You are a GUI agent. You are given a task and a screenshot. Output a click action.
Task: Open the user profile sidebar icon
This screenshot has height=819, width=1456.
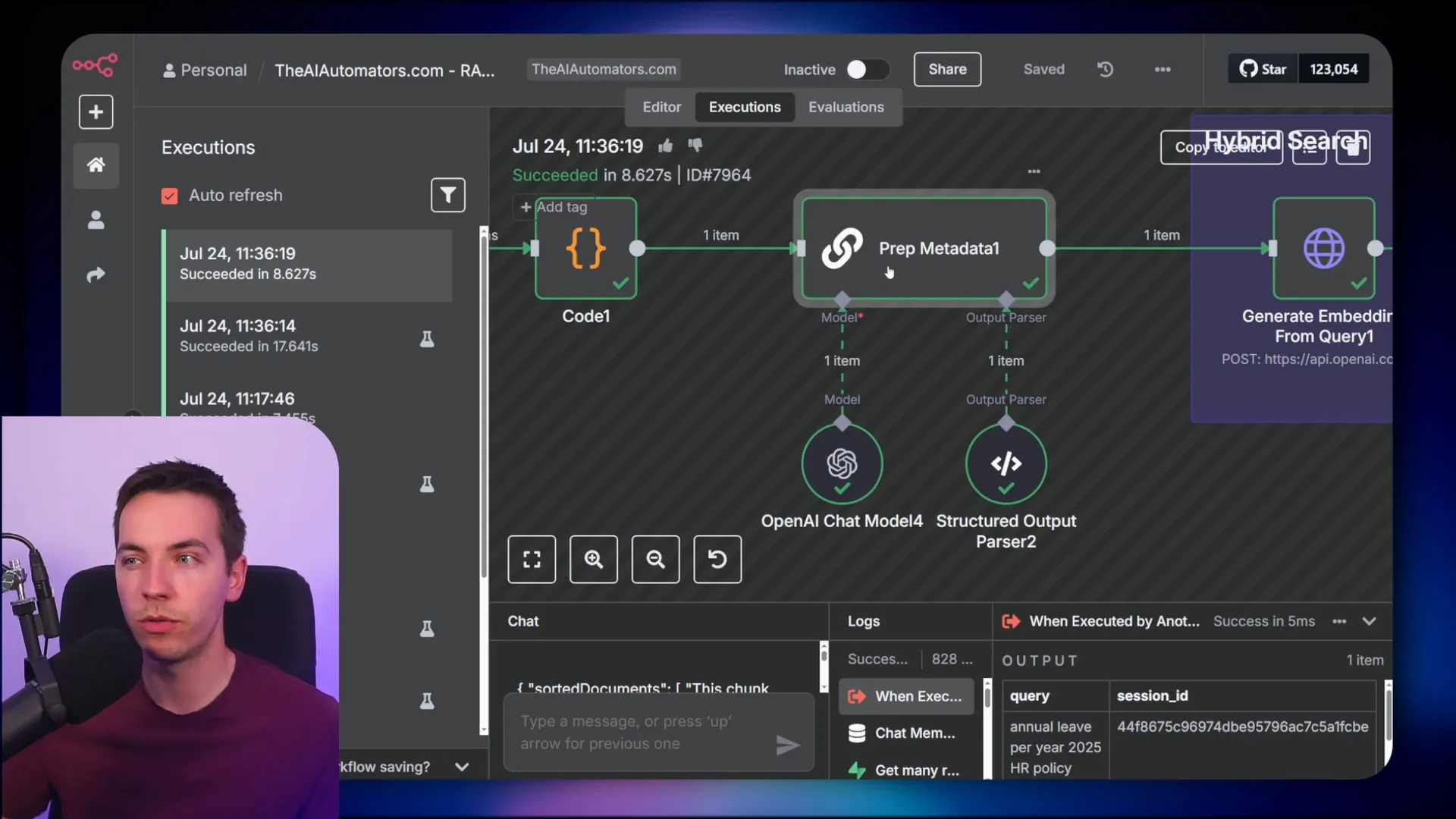(x=96, y=220)
